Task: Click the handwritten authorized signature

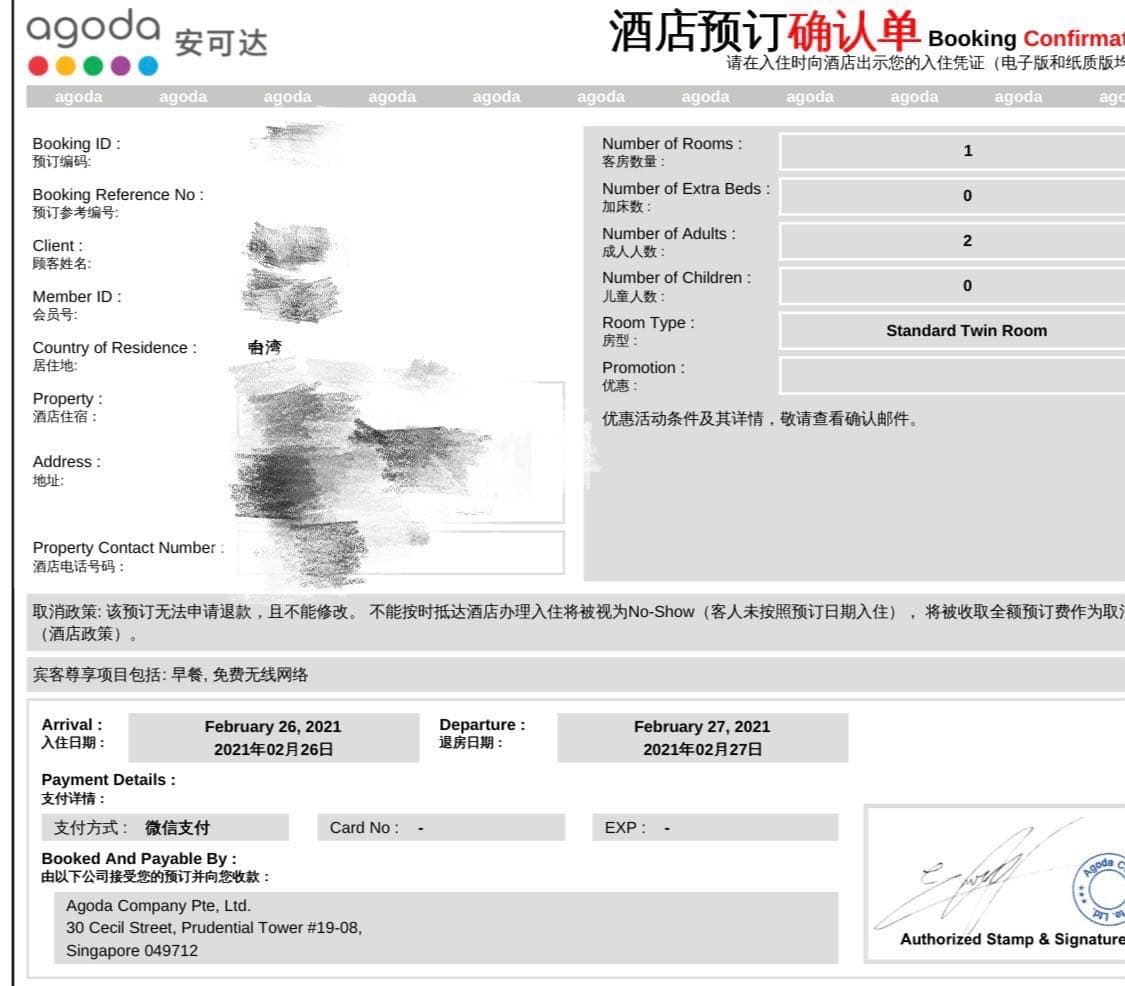Action: 976,879
